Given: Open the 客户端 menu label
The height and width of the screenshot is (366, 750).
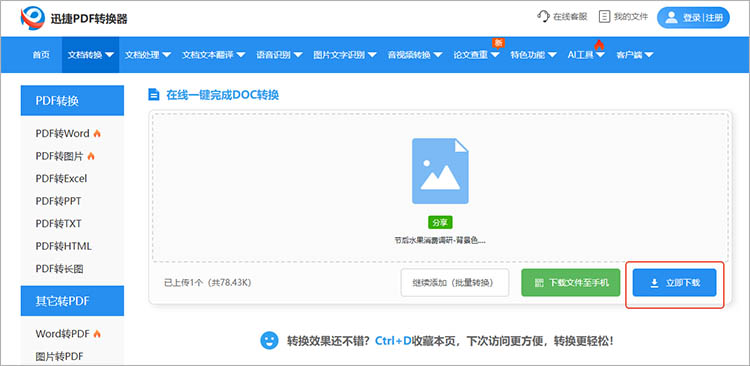Looking at the screenshot, I should [629, 55].
